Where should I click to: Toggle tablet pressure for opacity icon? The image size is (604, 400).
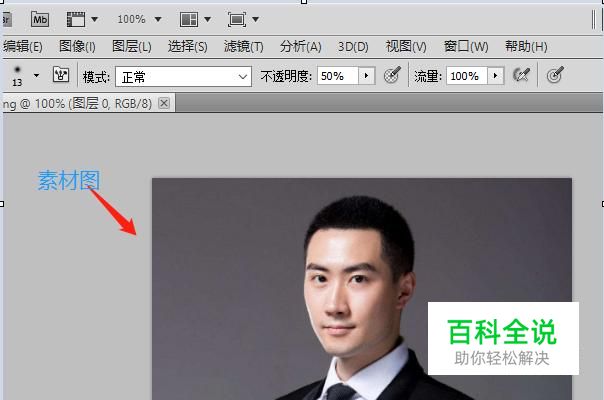coord(392,75)
